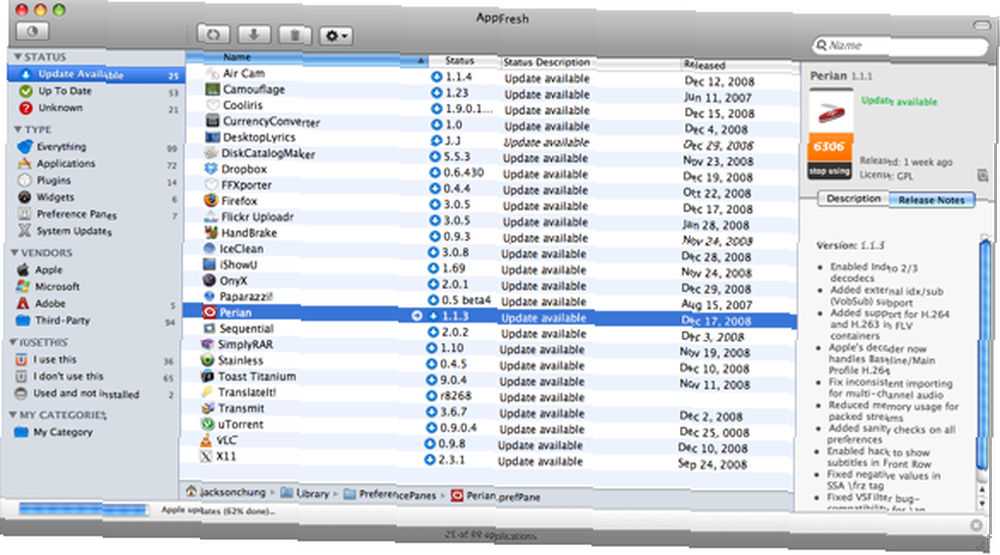Collapse the MY CATEGORIES section triangle
Viewport: 1000px width, 555px height.
13,415
